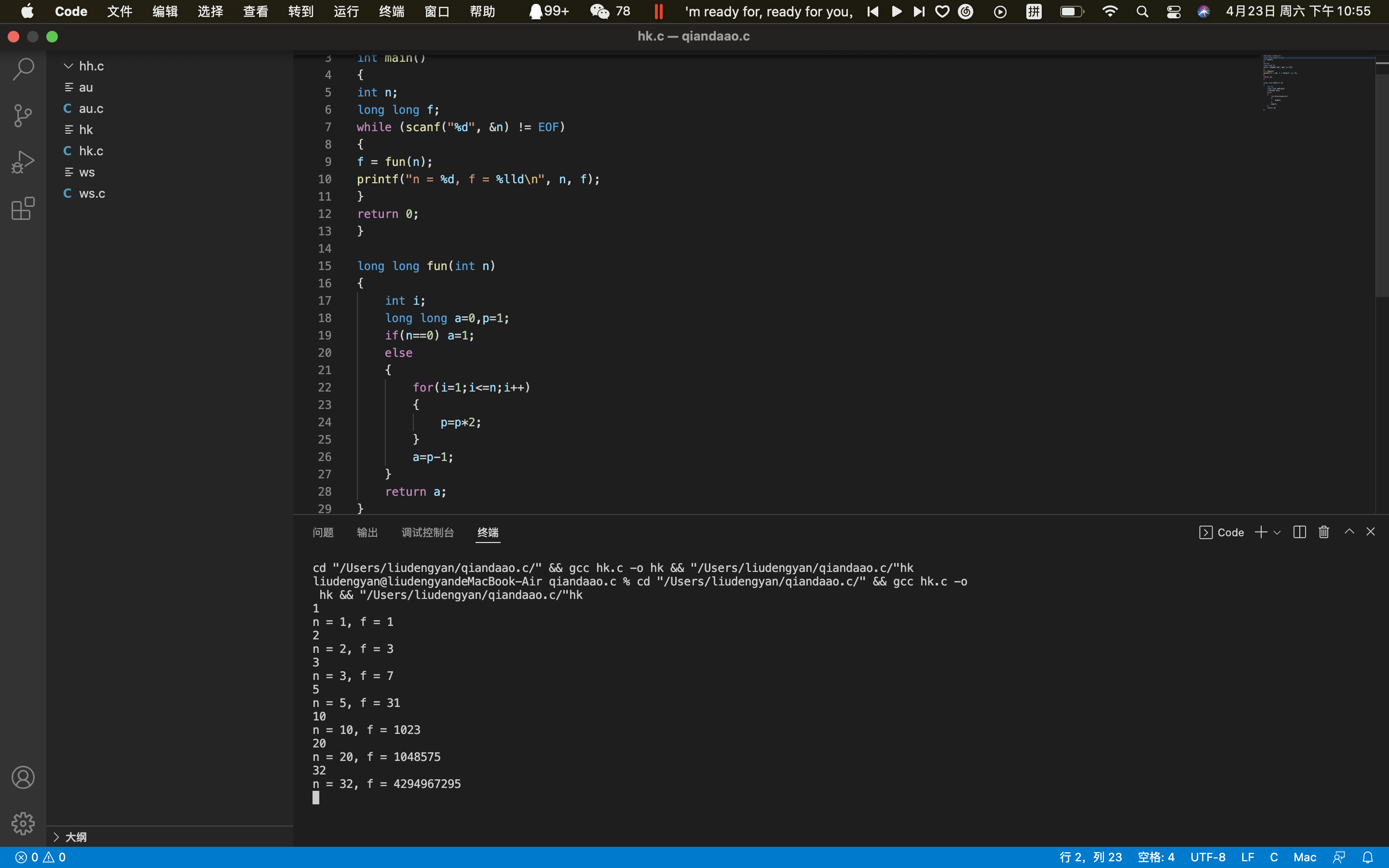Kill terminal with trash icon
Viewport: 1389px width, 868px height.
pyautogui.click(x=1323, y=532)
